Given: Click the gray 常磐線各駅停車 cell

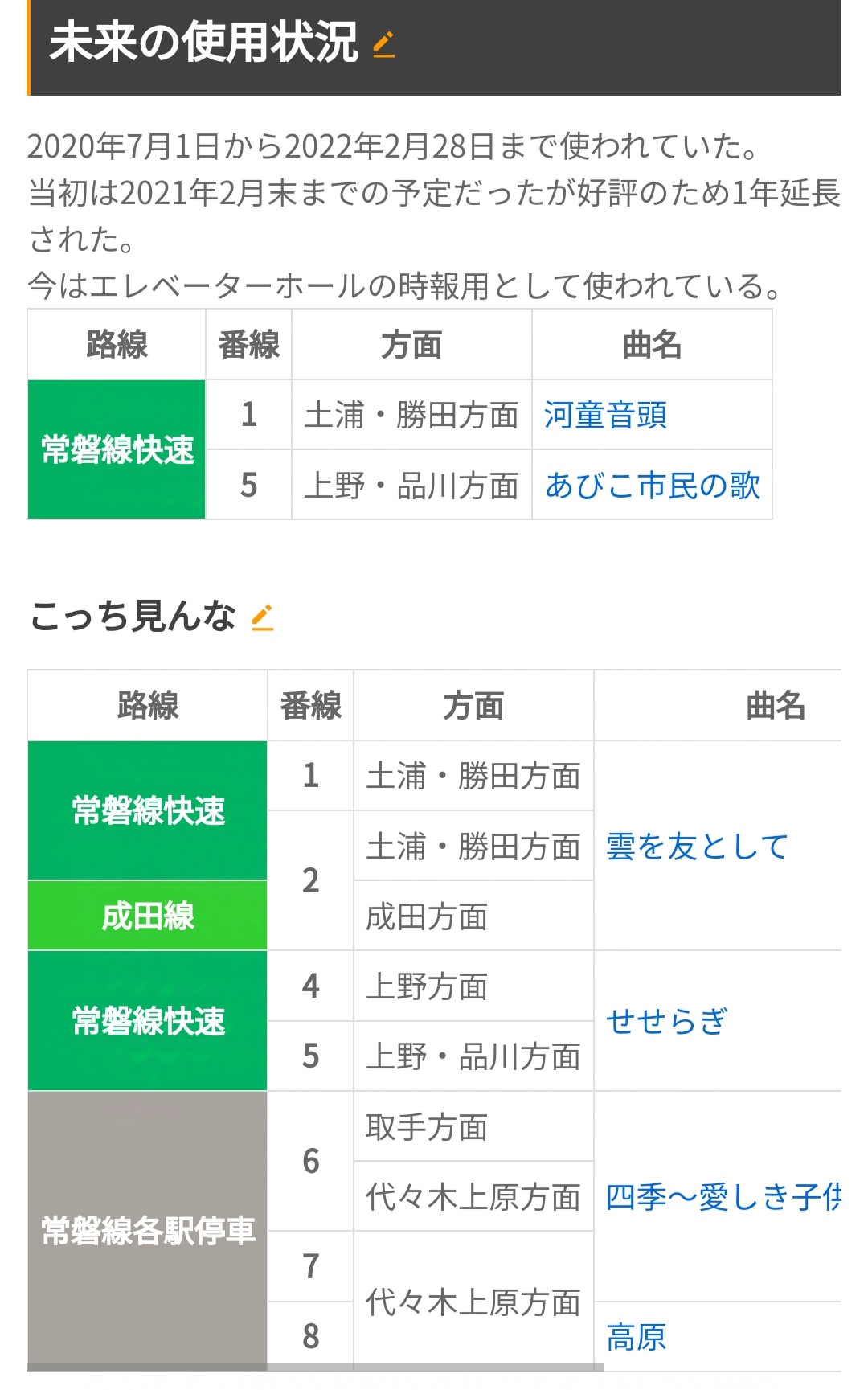Looking at the screenshot, I should (148, 1229).
